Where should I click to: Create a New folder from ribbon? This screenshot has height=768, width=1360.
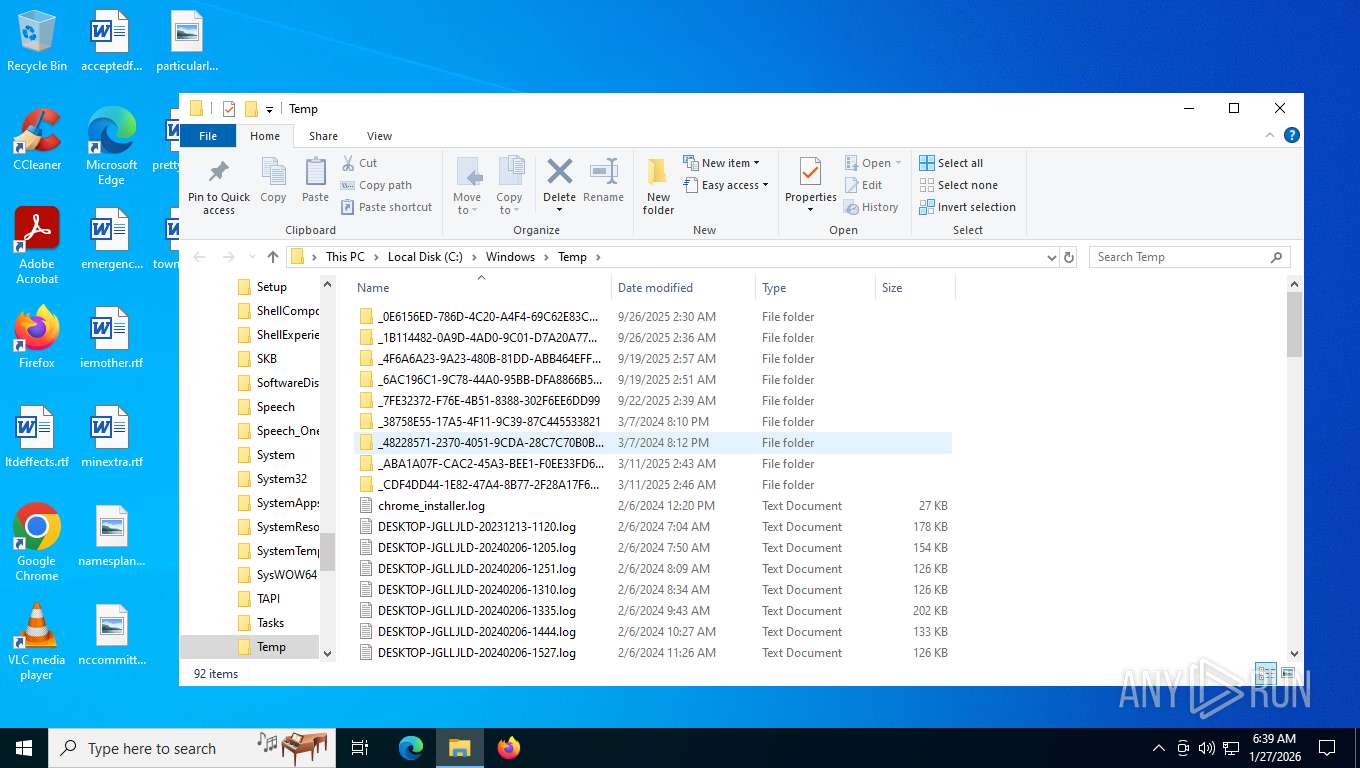pyautogui.click(x=658, y=186)
